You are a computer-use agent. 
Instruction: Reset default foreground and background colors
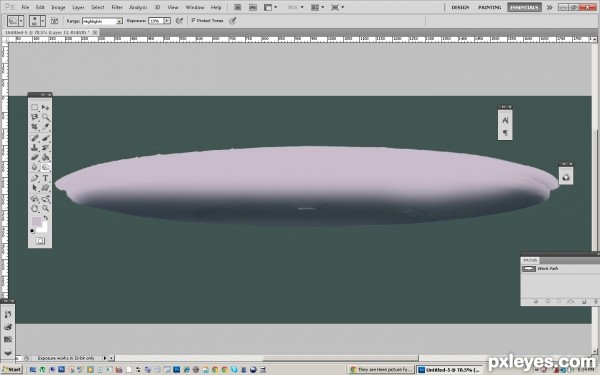[33, 231]
